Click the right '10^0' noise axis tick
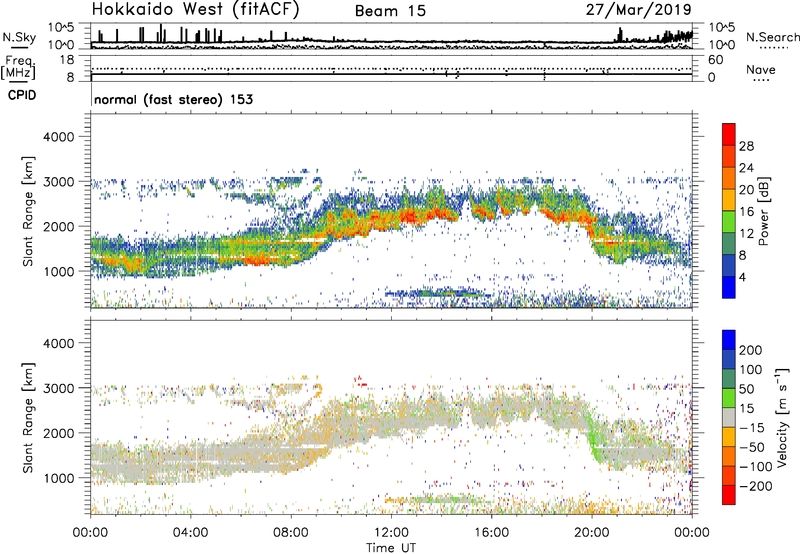 721,45
